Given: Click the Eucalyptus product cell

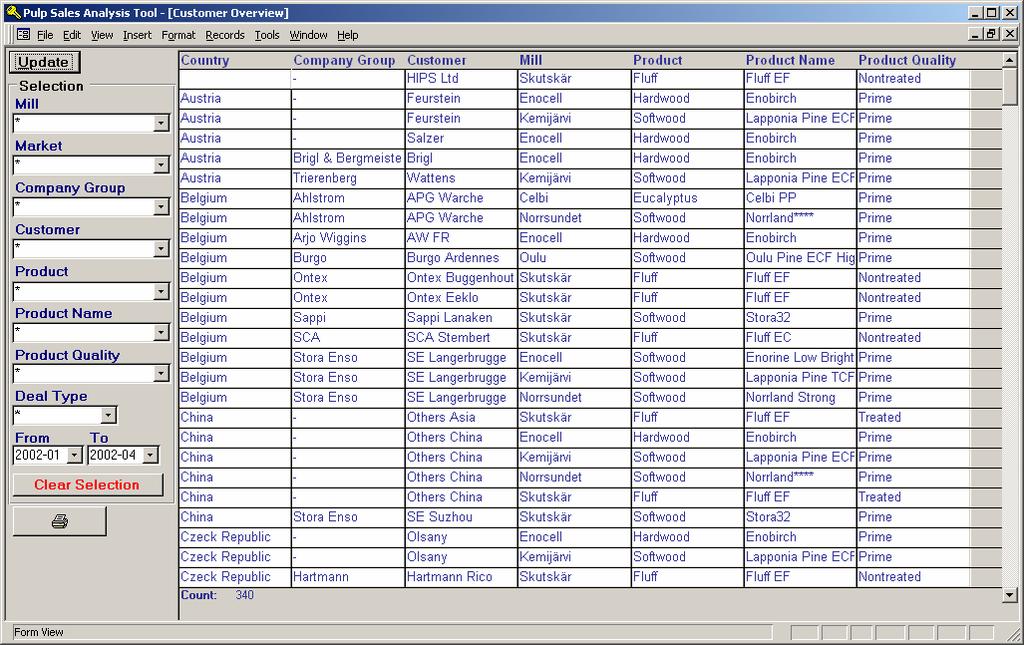Looking at the screenshot, I should 687,198.
